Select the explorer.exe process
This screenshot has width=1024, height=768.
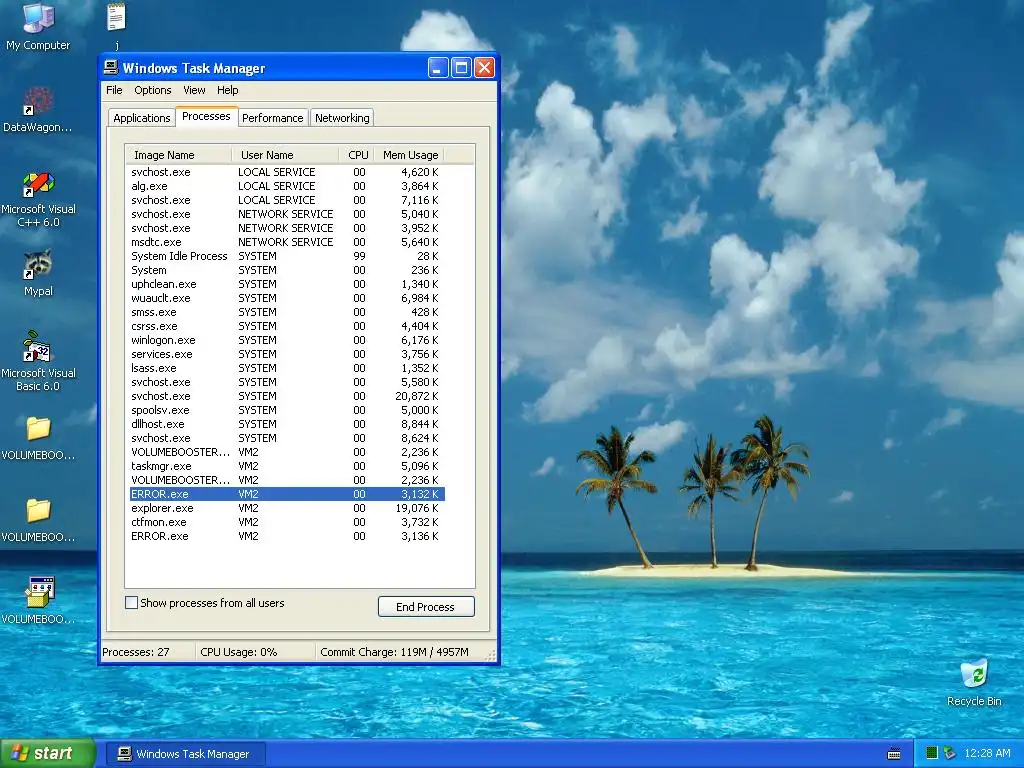[x=287, y=508]
